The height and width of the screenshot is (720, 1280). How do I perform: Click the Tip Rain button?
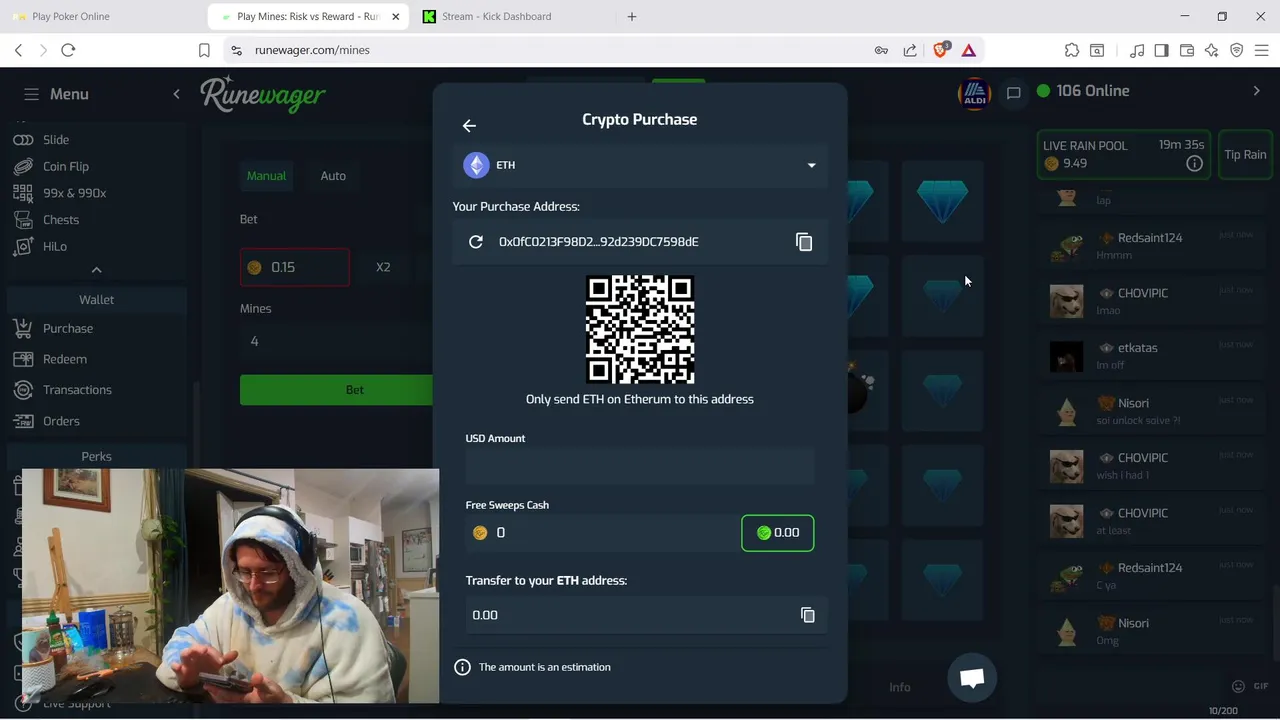pos(1245,155)
